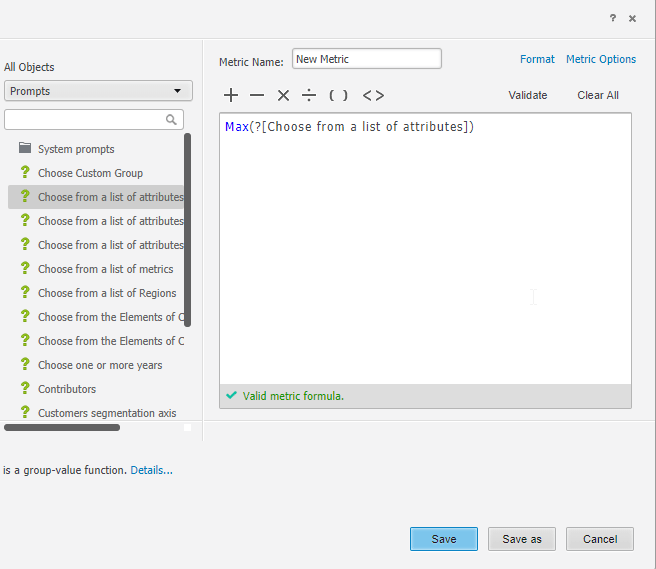Click the horizontal scrollbar under object list
The height and width of the screenshot is (569, 656).
[x=62, y=428]
